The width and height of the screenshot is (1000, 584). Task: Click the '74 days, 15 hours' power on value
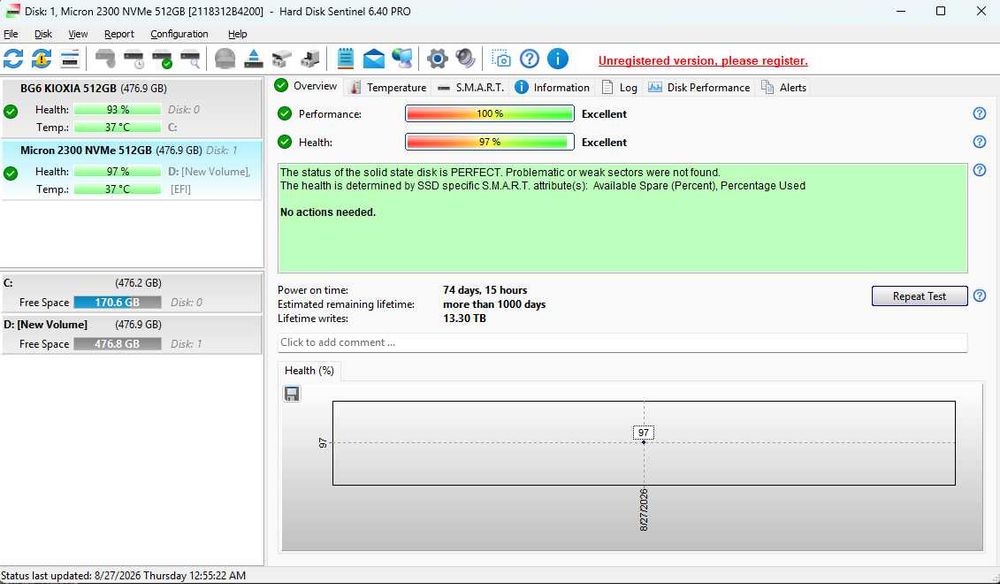(x=485, y=290)
